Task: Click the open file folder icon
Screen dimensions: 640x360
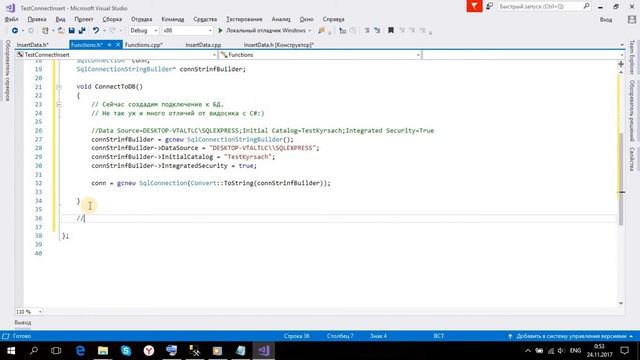Action: click(61, 31)
